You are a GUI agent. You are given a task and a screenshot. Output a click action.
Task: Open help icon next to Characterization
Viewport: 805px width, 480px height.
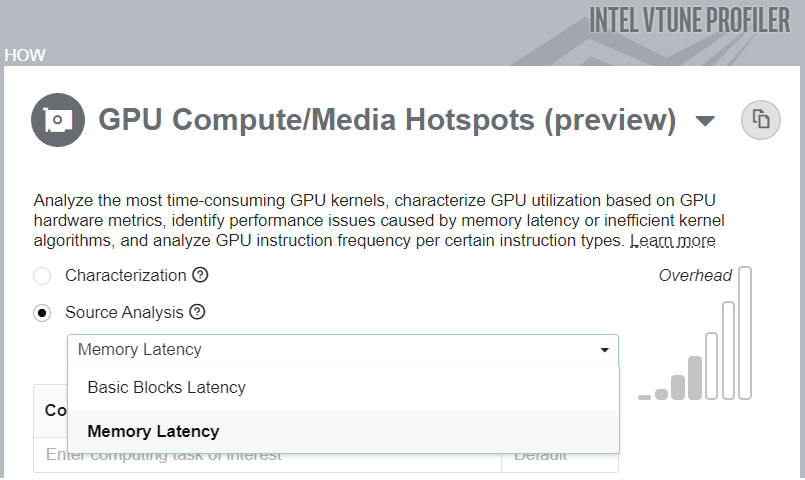coord(200,275)
